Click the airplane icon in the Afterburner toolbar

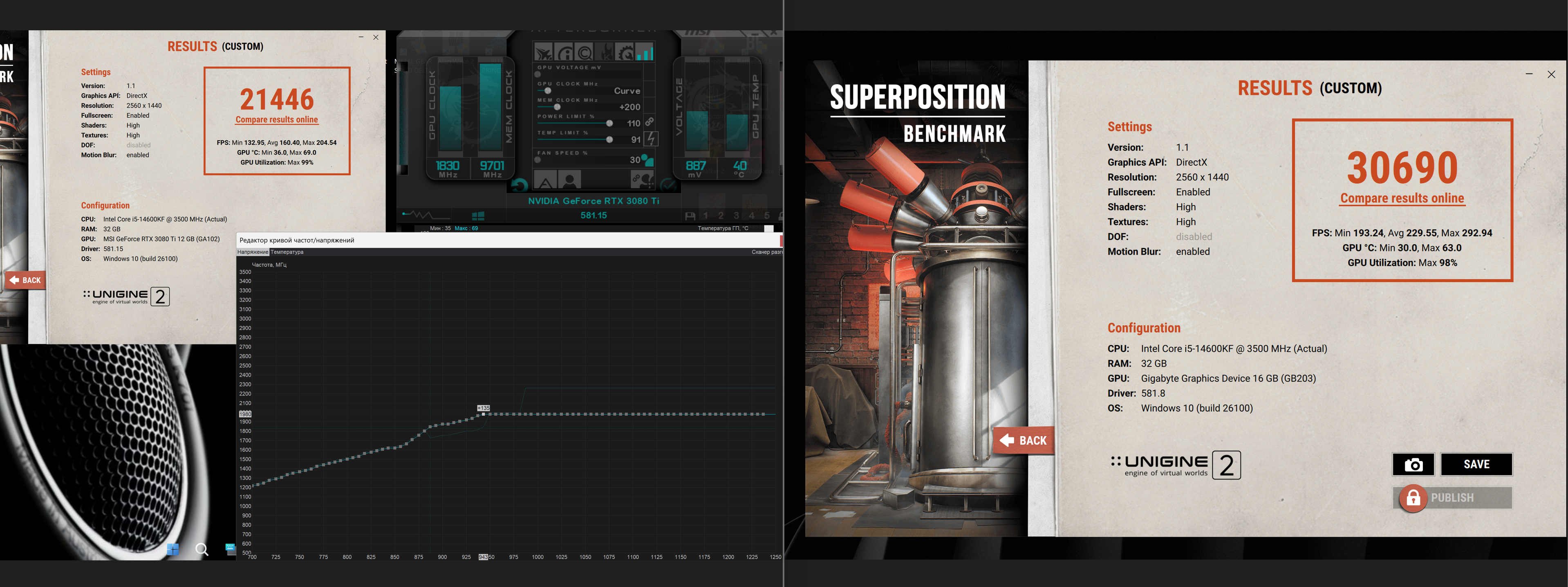coord(544,52)
